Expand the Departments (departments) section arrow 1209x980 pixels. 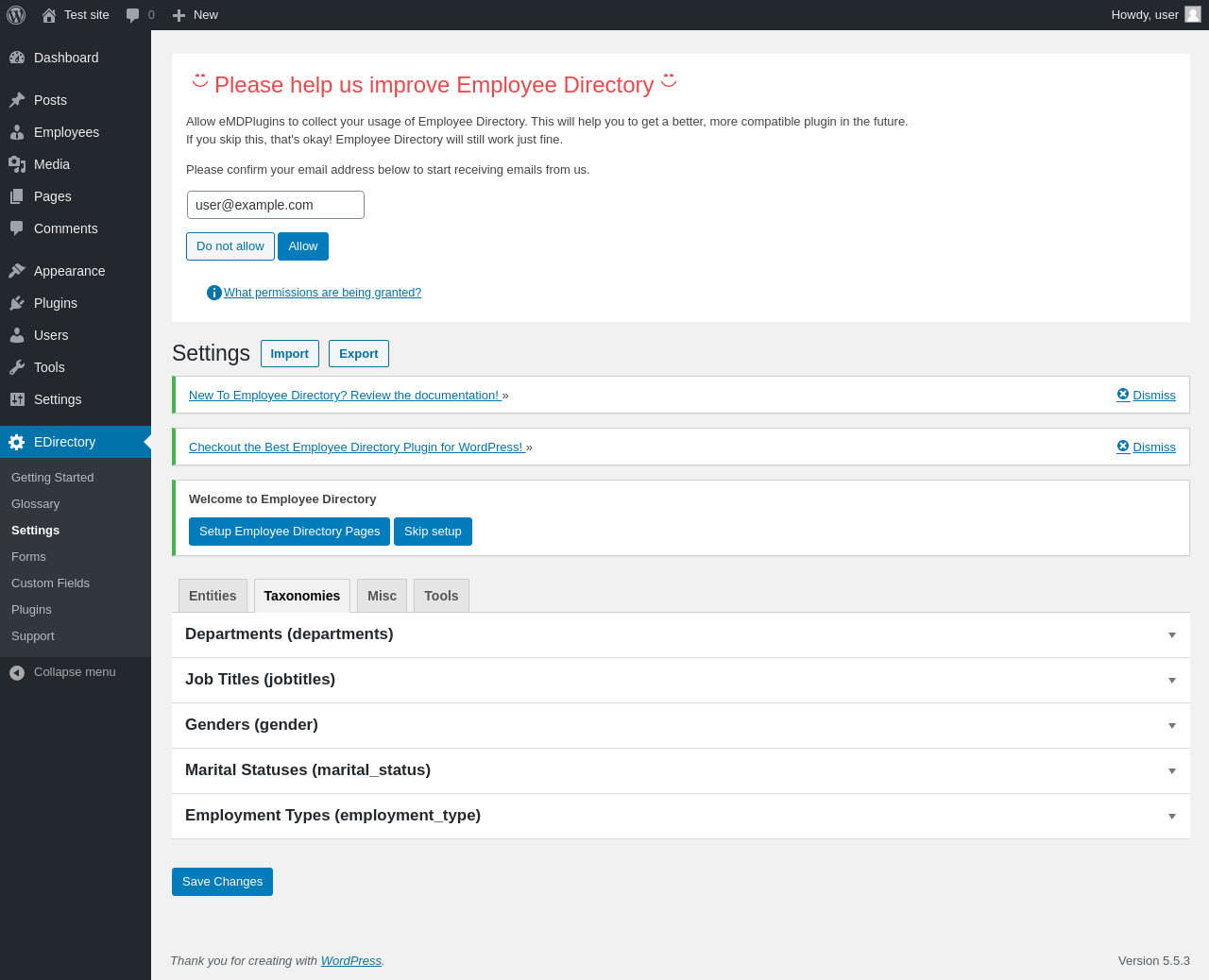tap(1172, 635)
